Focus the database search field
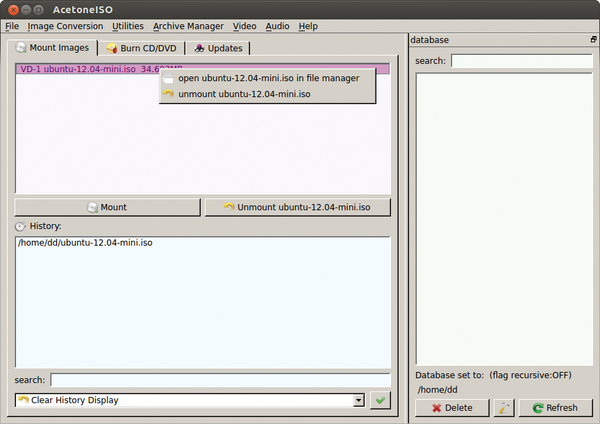 [x=522, y=61]
